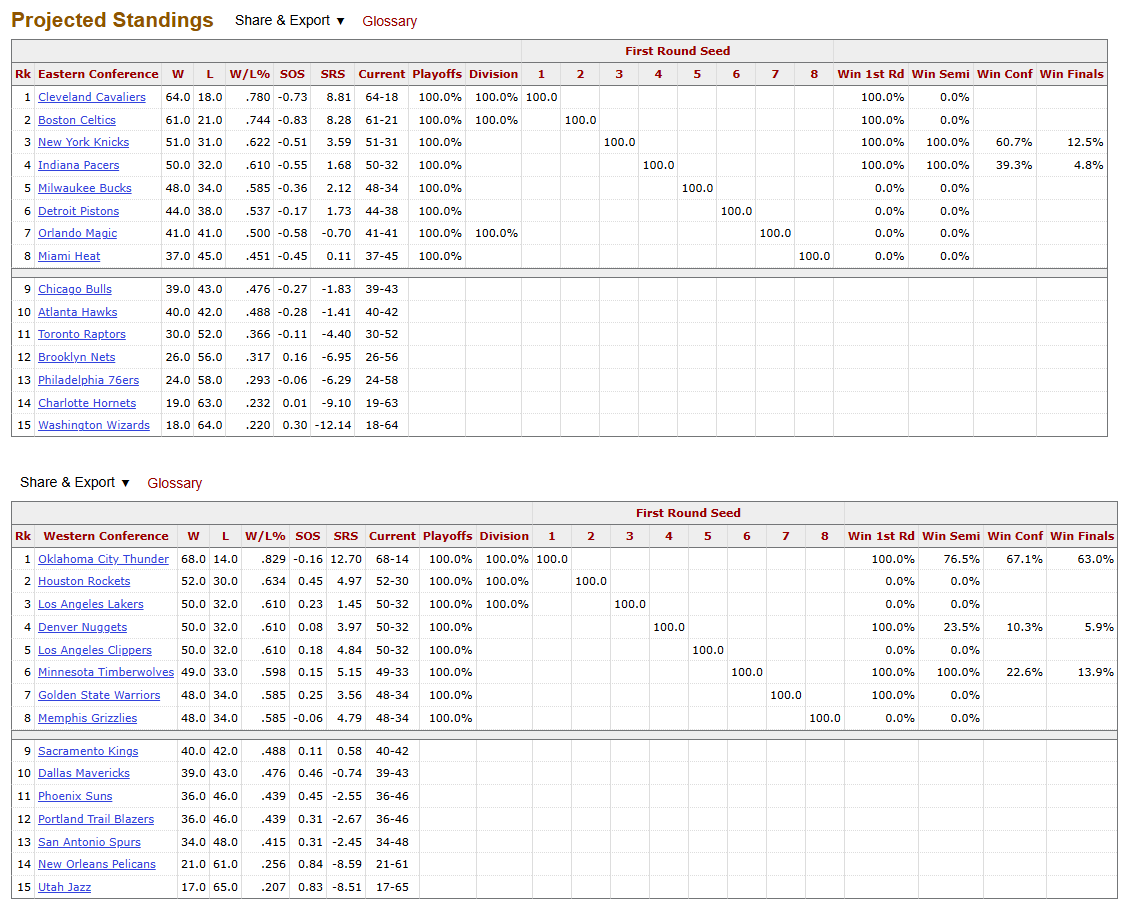Sort the Western table by Win Finals column
Image resolution: width=1148 pixels, height=923 pixels.
1081,536
